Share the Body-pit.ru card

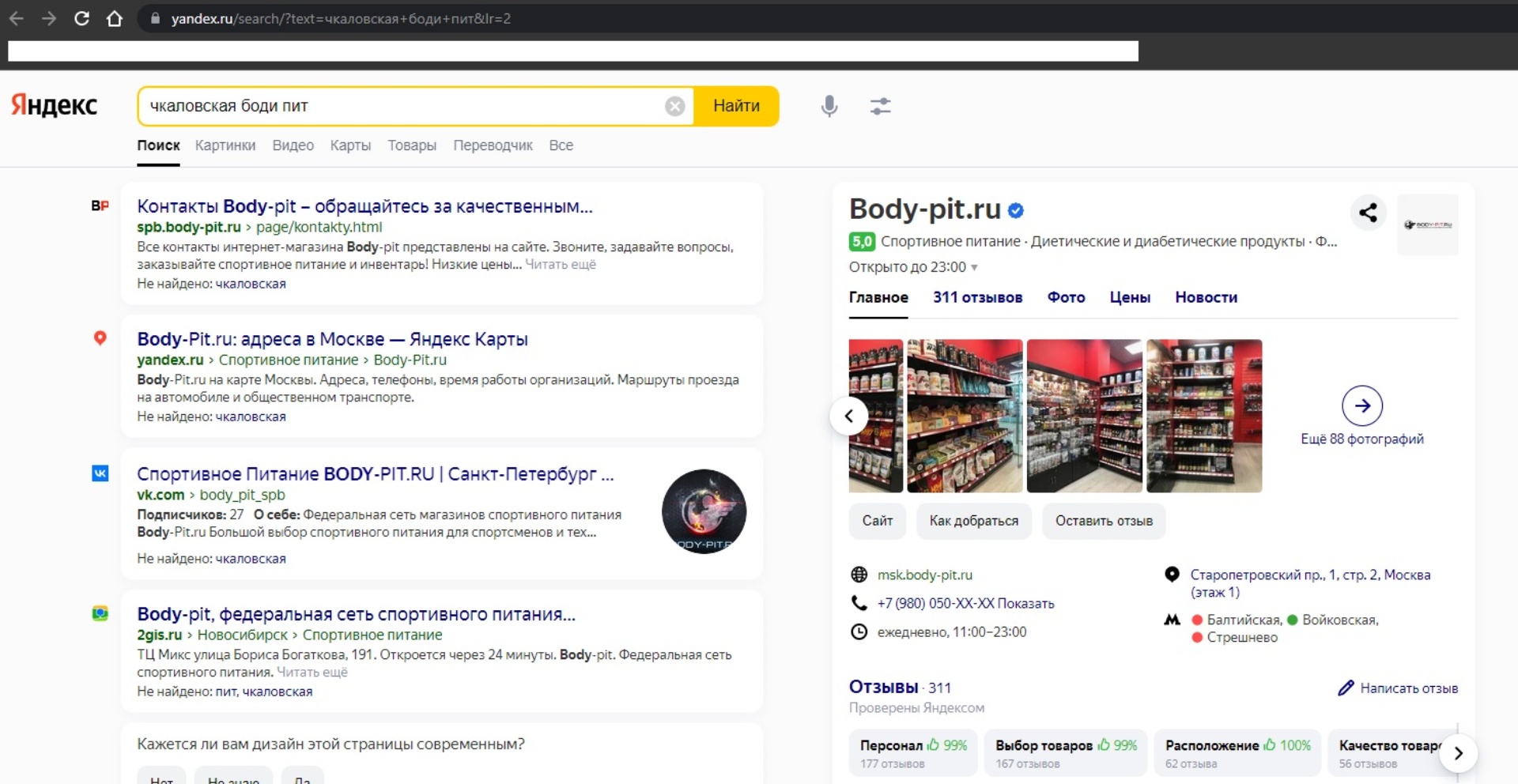[x=1368, y=212]
